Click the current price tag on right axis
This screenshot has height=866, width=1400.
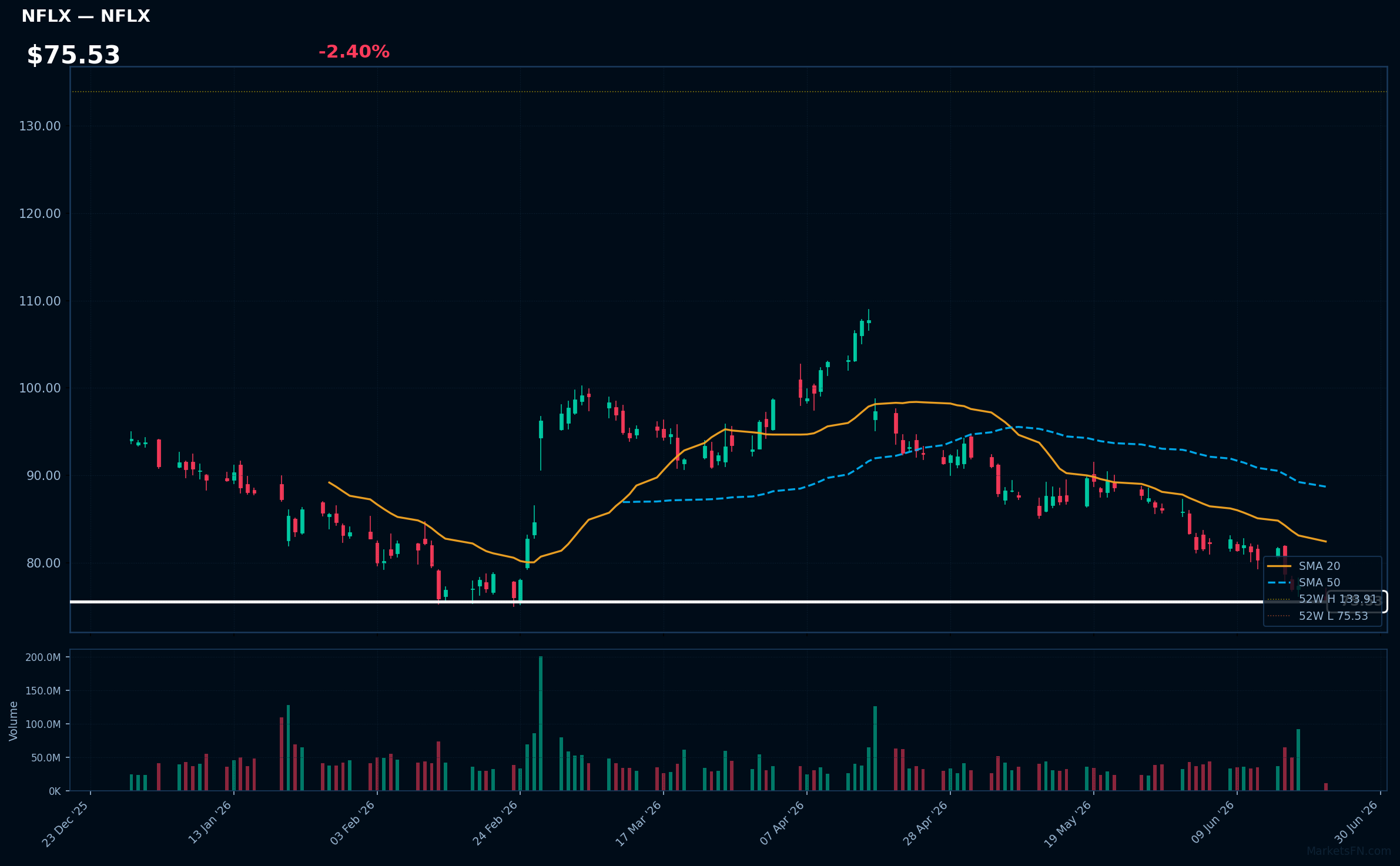(1358, 602)
